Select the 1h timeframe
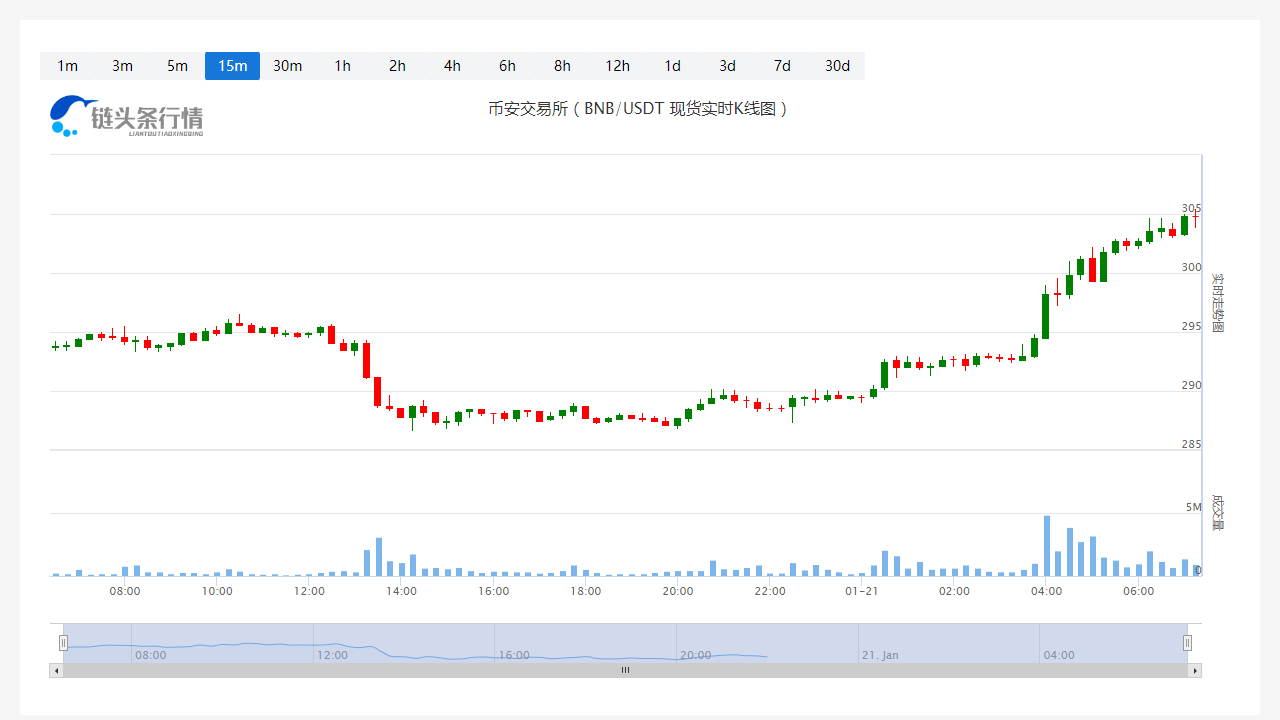 pos(342,66)
